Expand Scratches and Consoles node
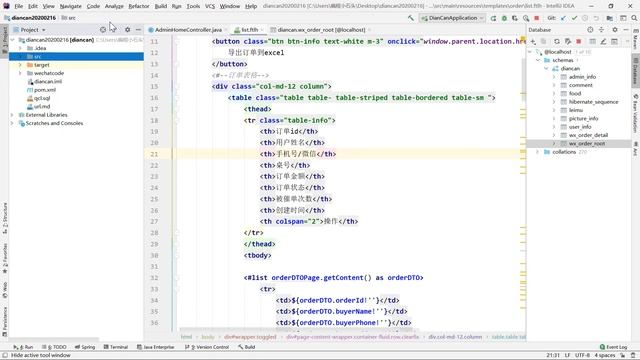The height and width of the screenshot is (360, 640). click(12, 123)
